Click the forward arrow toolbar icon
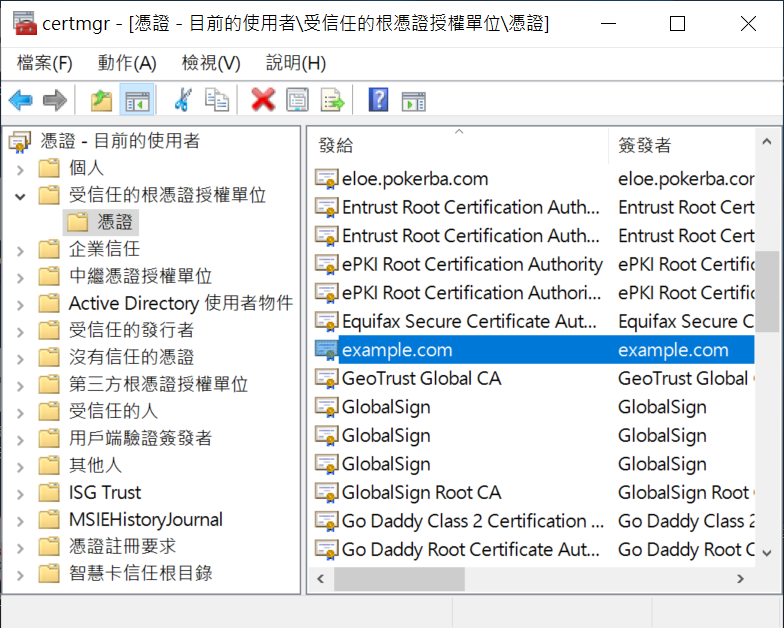The width and height of the screenshot is (784, 628). click(55, 100)
